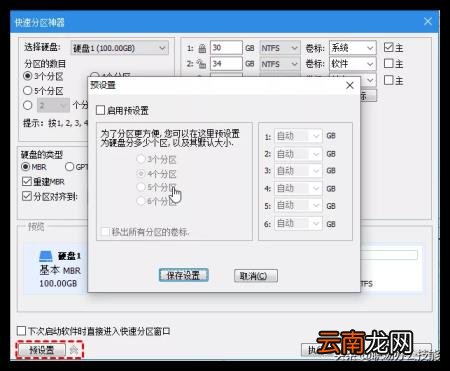Select 5个分区 in the 预设置 dialog
The image size is (450, 371).
[141, 187]
